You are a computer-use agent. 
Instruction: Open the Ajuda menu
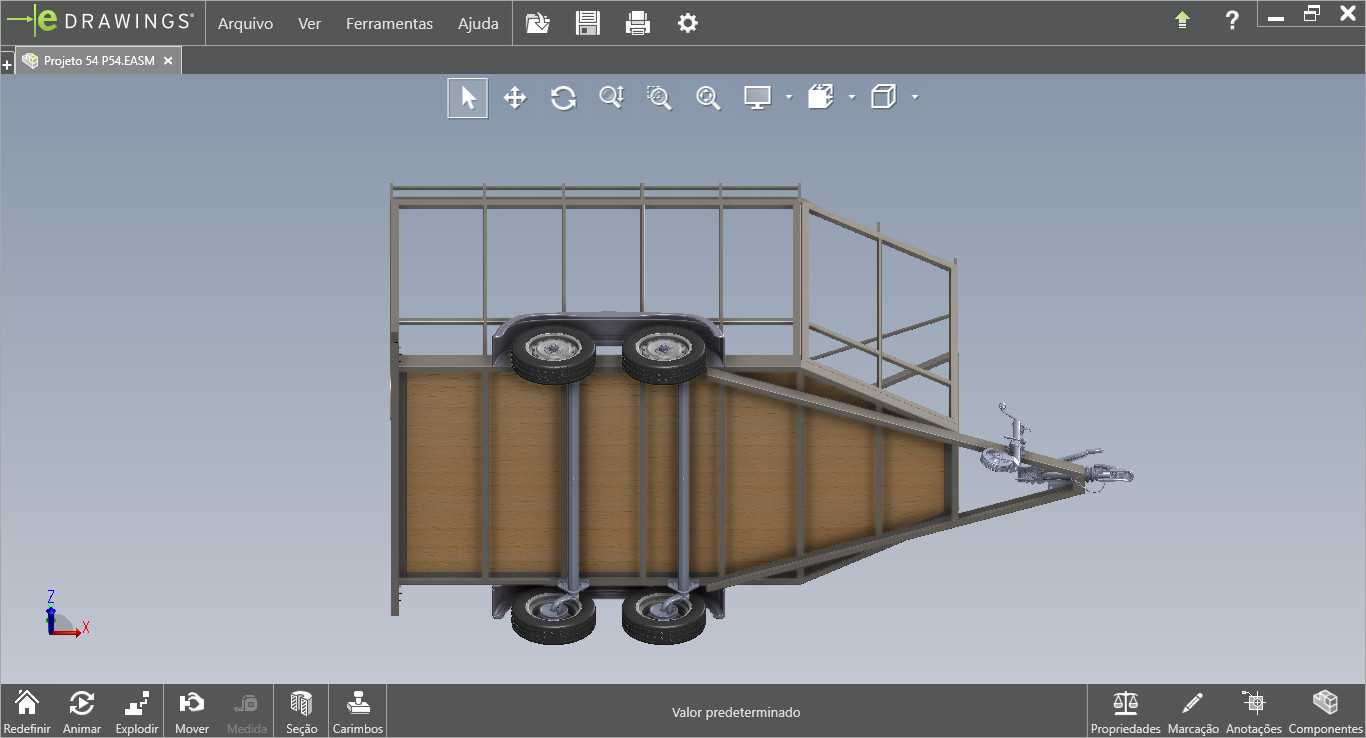[x=478, y=23]
